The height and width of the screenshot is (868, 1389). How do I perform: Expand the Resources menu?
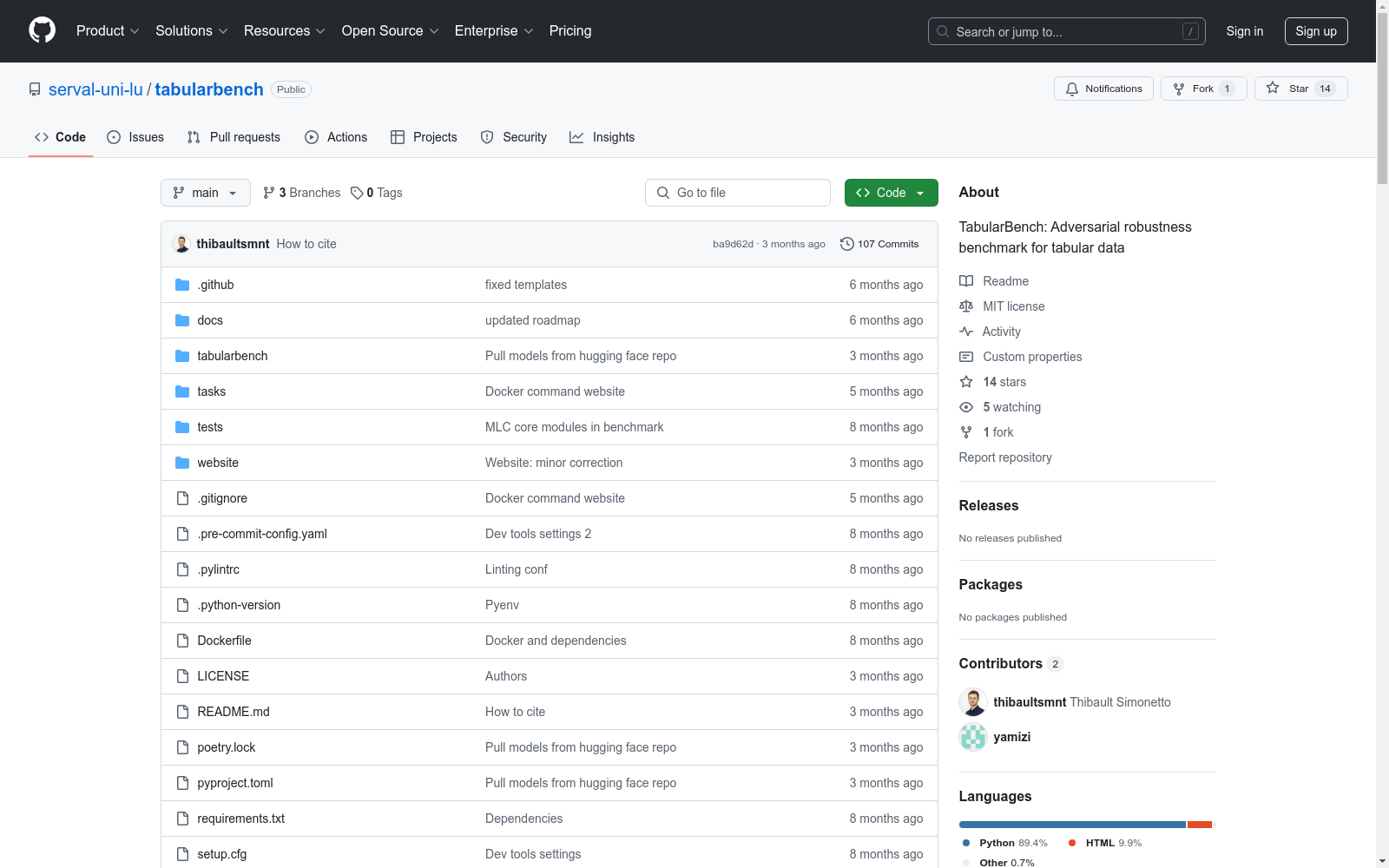pyautogui.click(x=285, y=30)
